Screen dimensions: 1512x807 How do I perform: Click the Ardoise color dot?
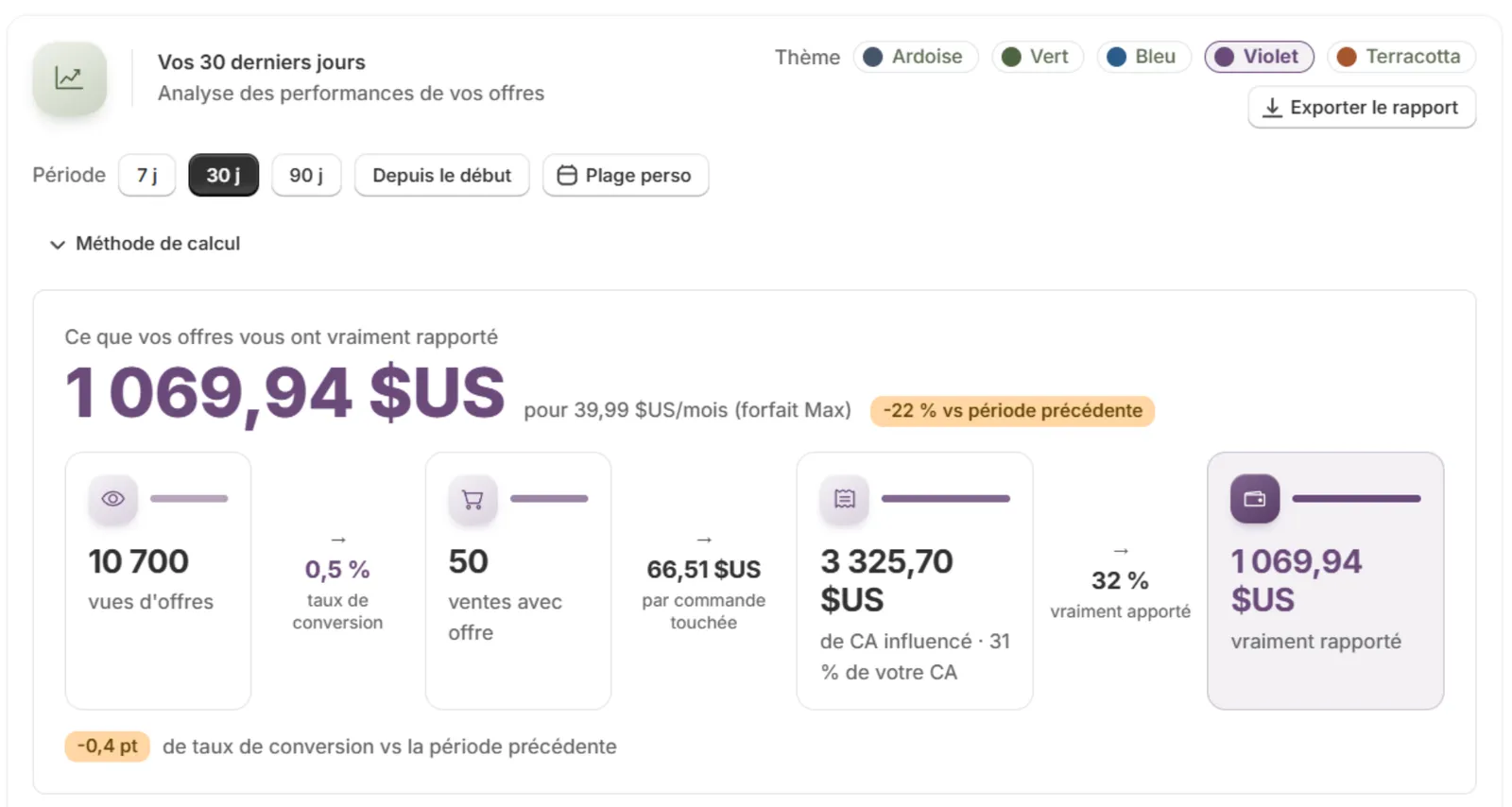[873, 57]
